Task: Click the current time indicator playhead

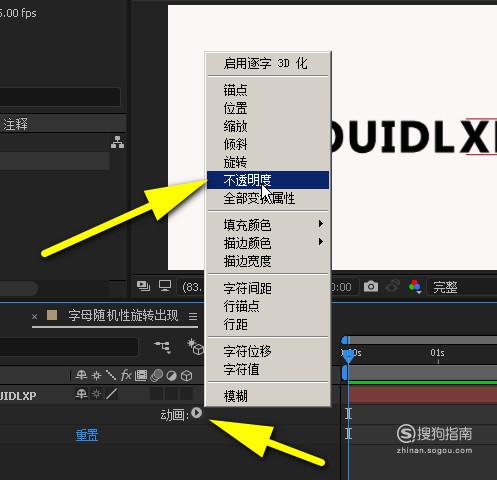Action: (348, 356)
